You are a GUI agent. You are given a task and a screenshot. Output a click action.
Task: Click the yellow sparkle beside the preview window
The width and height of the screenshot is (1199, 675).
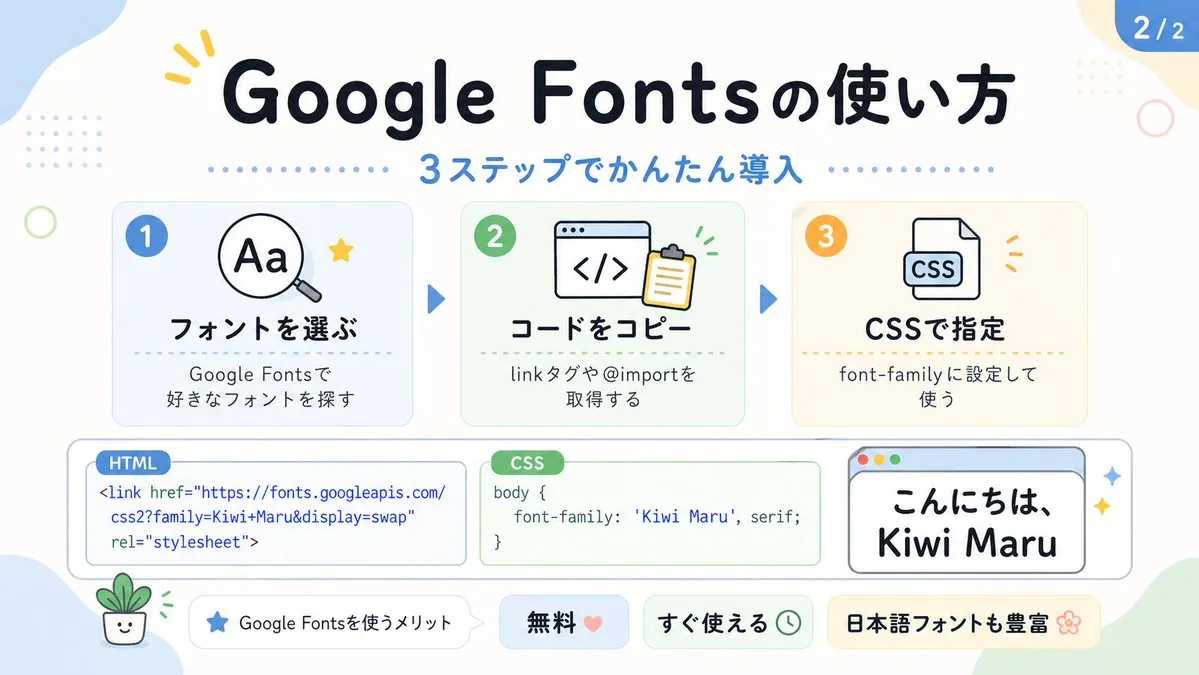1102,505
